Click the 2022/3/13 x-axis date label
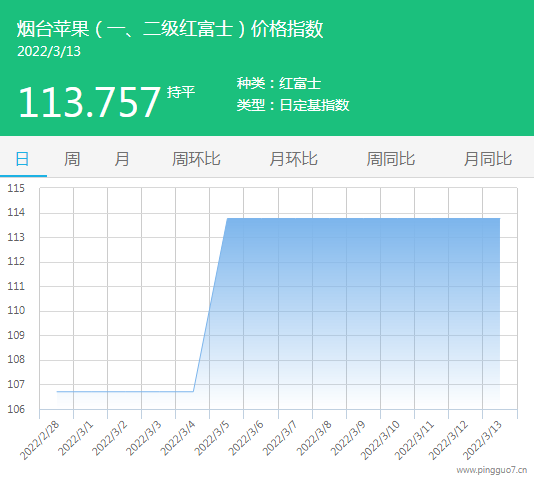This screenshot has width=534, height=481. click(x=483, y=441)
